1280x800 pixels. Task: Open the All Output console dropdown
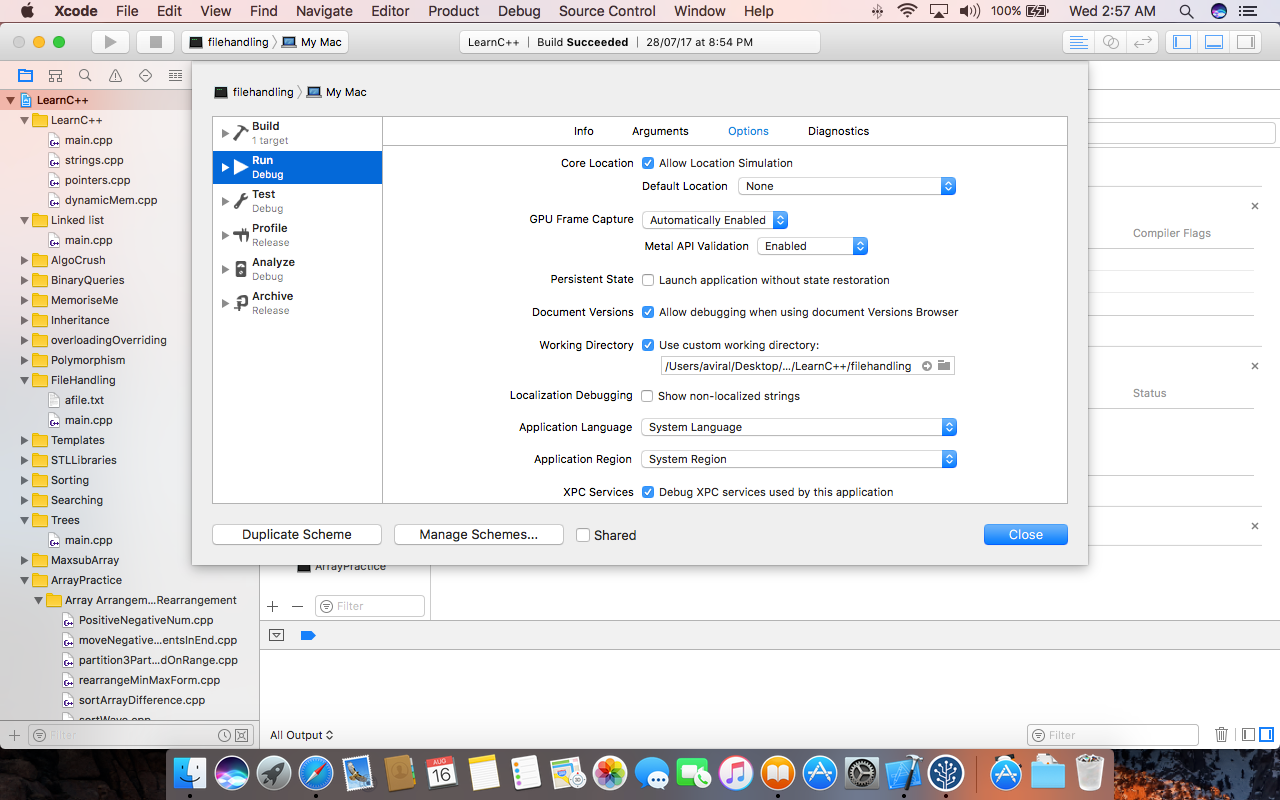point(301,735)
